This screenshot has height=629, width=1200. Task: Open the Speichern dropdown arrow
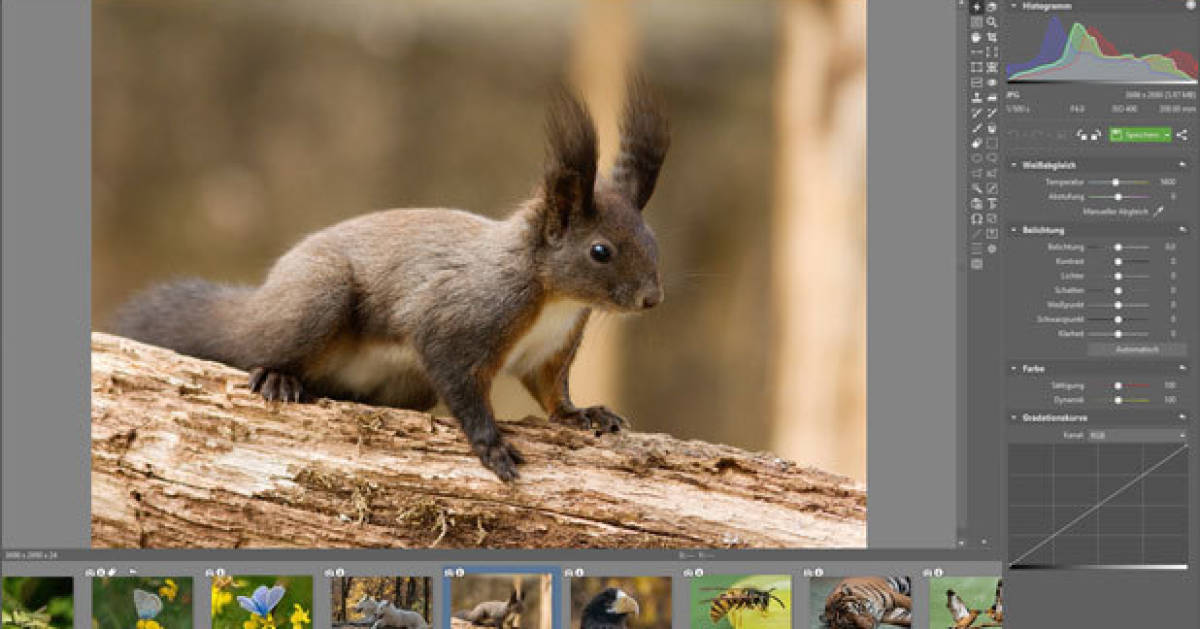[1166, 135]
